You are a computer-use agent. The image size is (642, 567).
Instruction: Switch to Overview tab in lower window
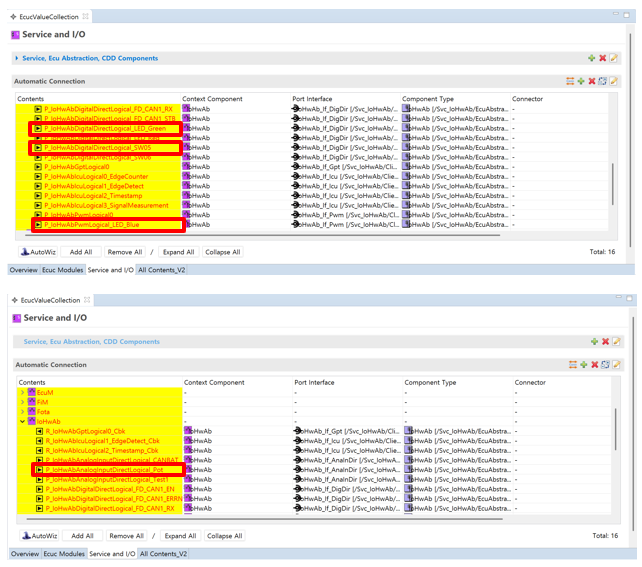point(25,553)
